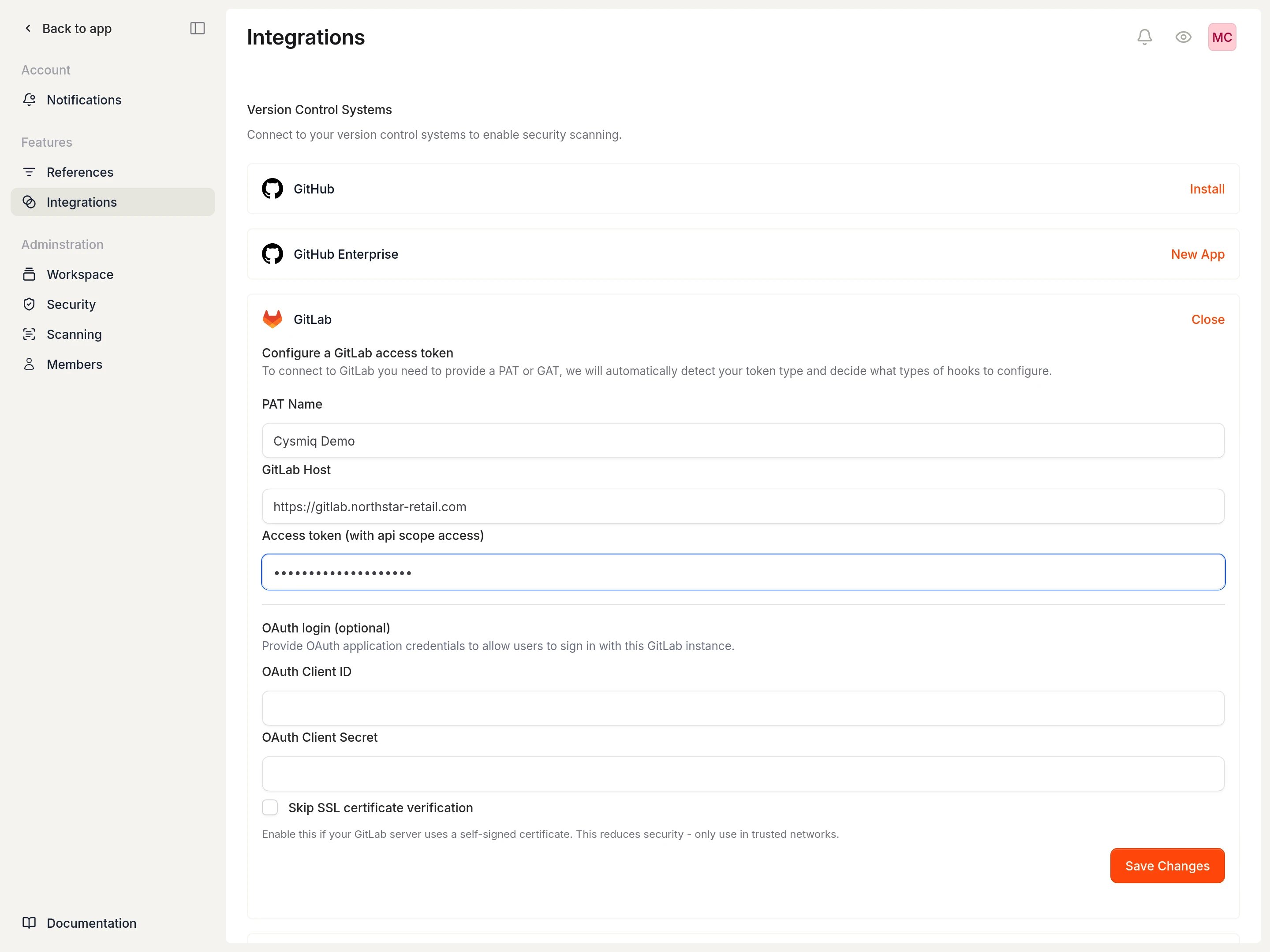
Task: Click the Security shield icon
Action: [29, 304]
